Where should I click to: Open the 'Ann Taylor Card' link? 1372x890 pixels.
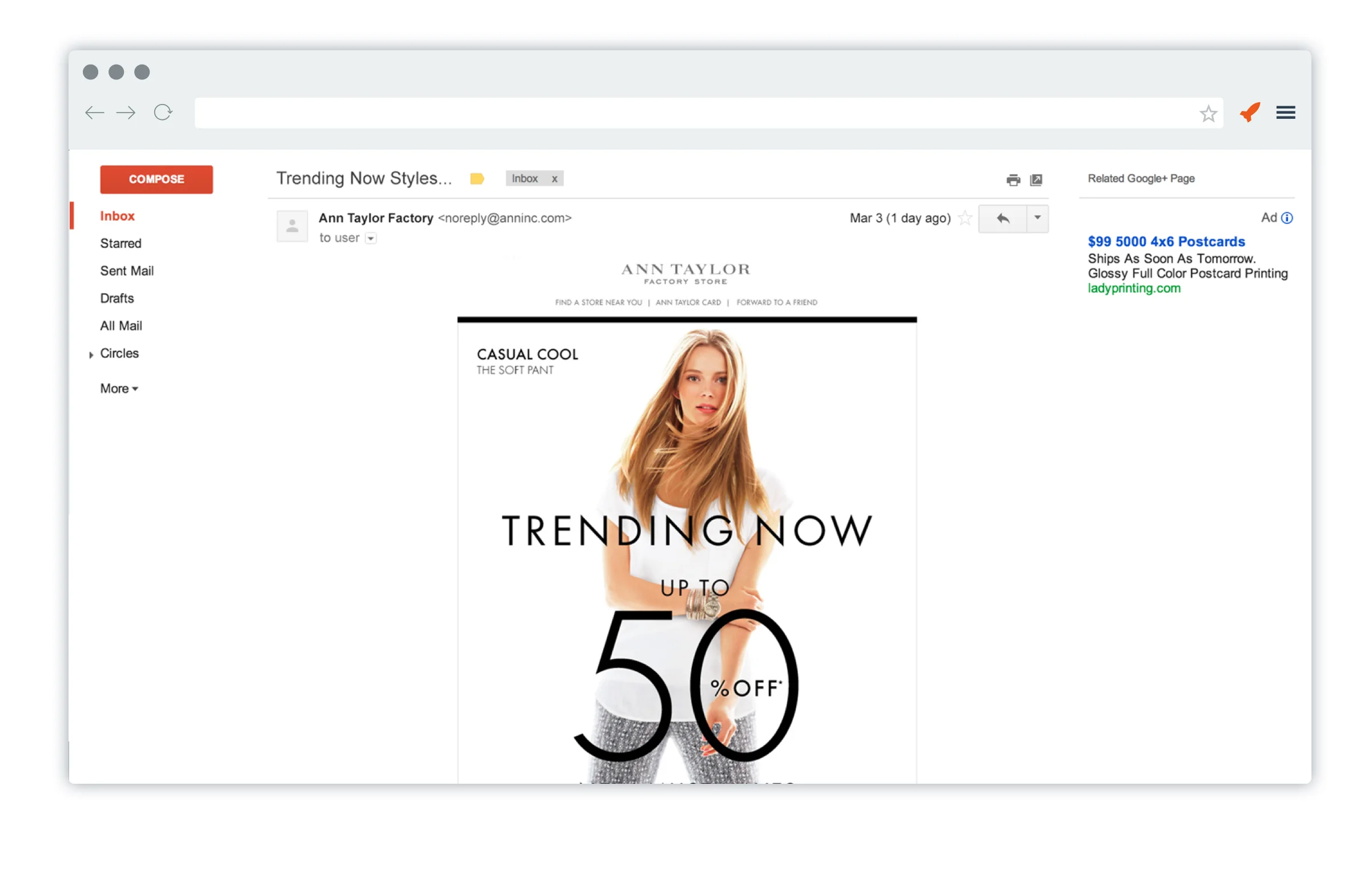(x=688, y=302)
